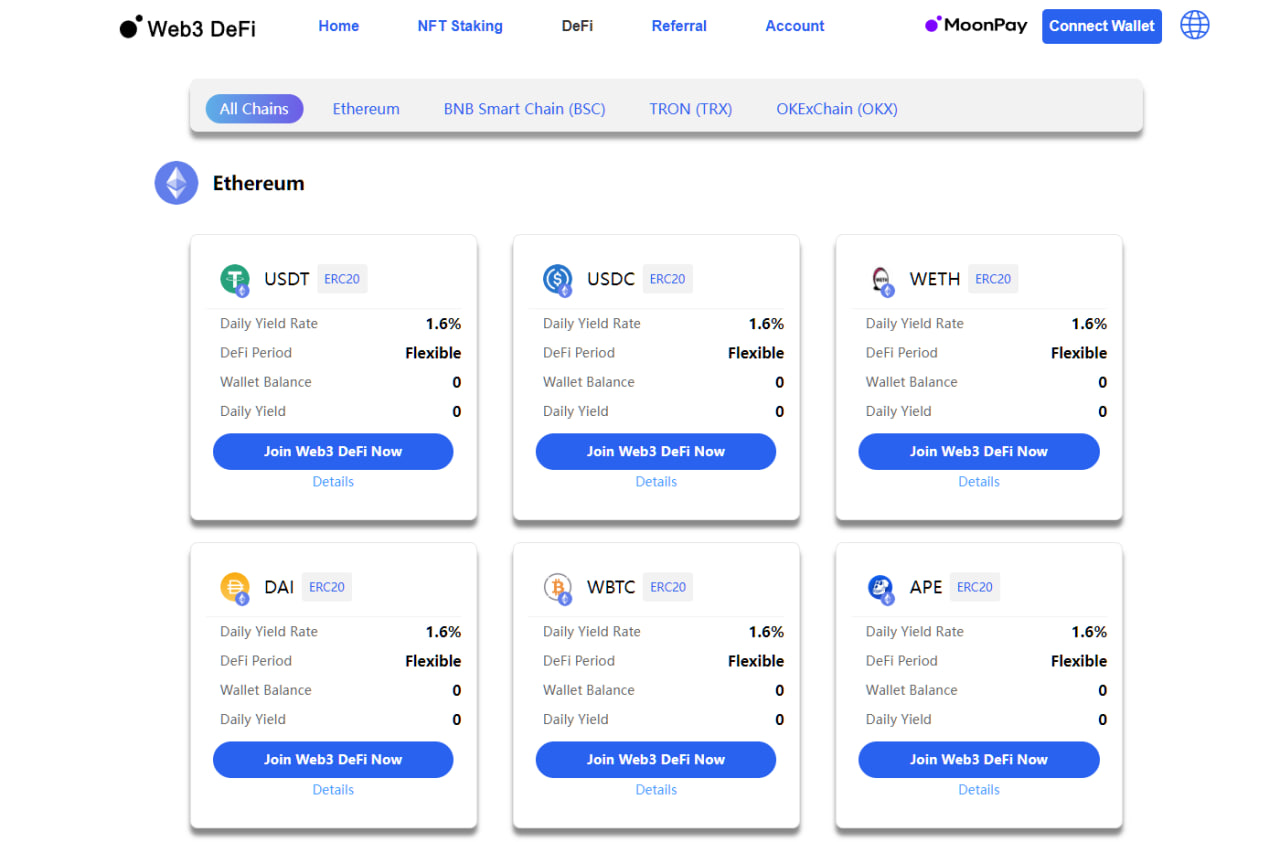The height and width of the screenshot is (842, 1280).
Task: Click Daily Yield Rate label on WBTC card
Action: (592, 632)
